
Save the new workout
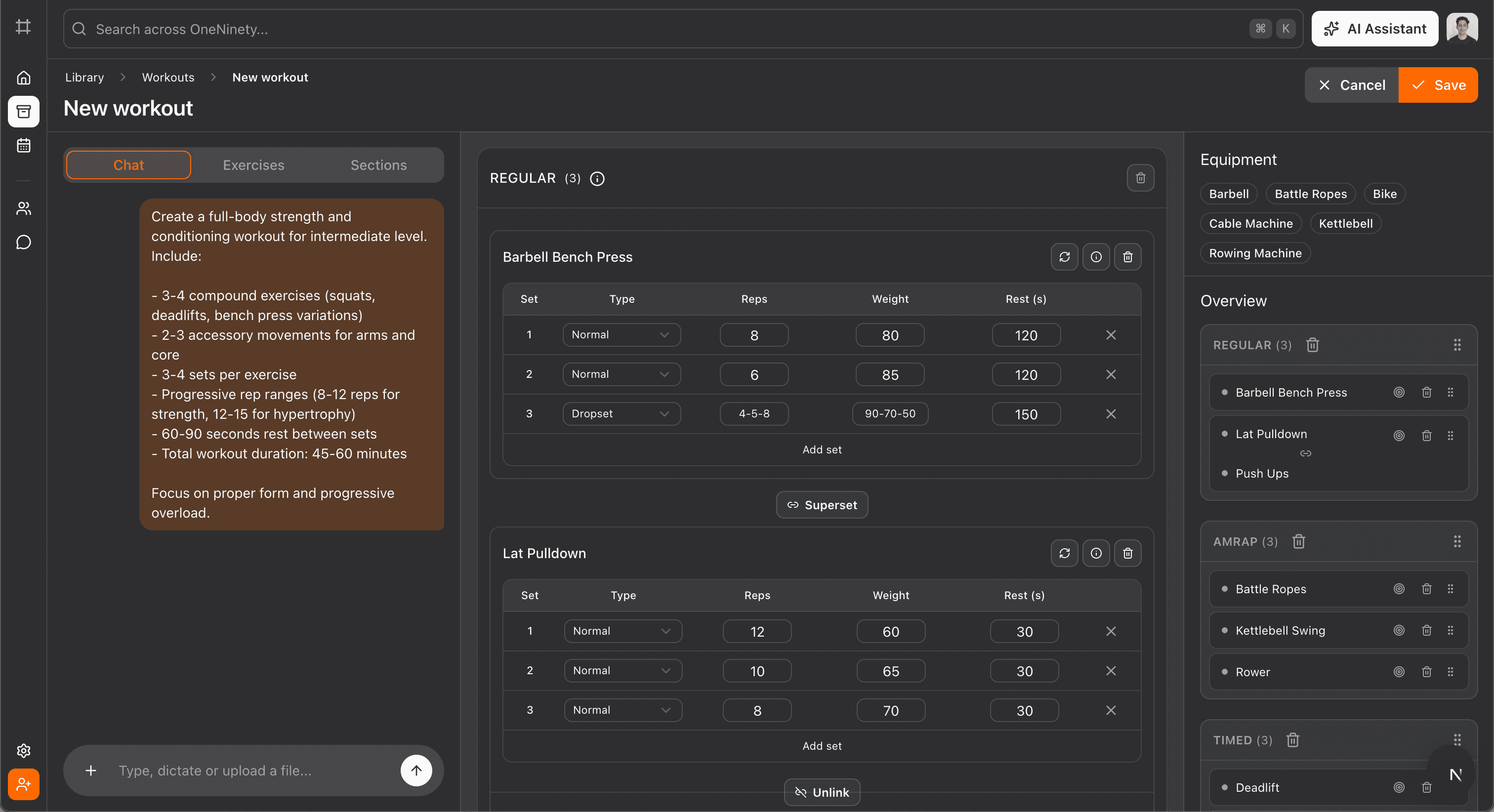point(1437,85)
